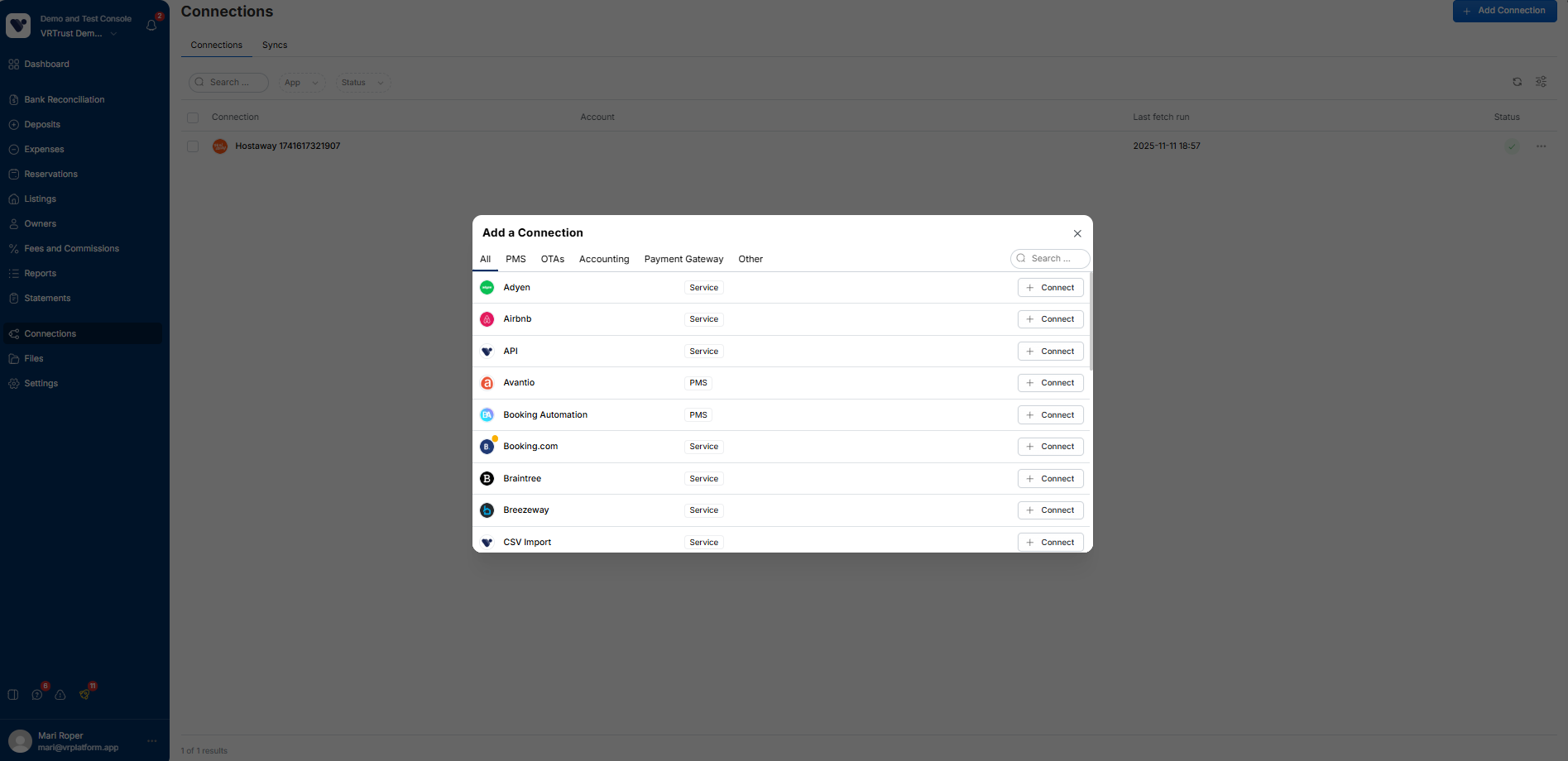Click the Booking.com logo icon
This screenshot has width=1568, height=761.
[x=487, y=447]
